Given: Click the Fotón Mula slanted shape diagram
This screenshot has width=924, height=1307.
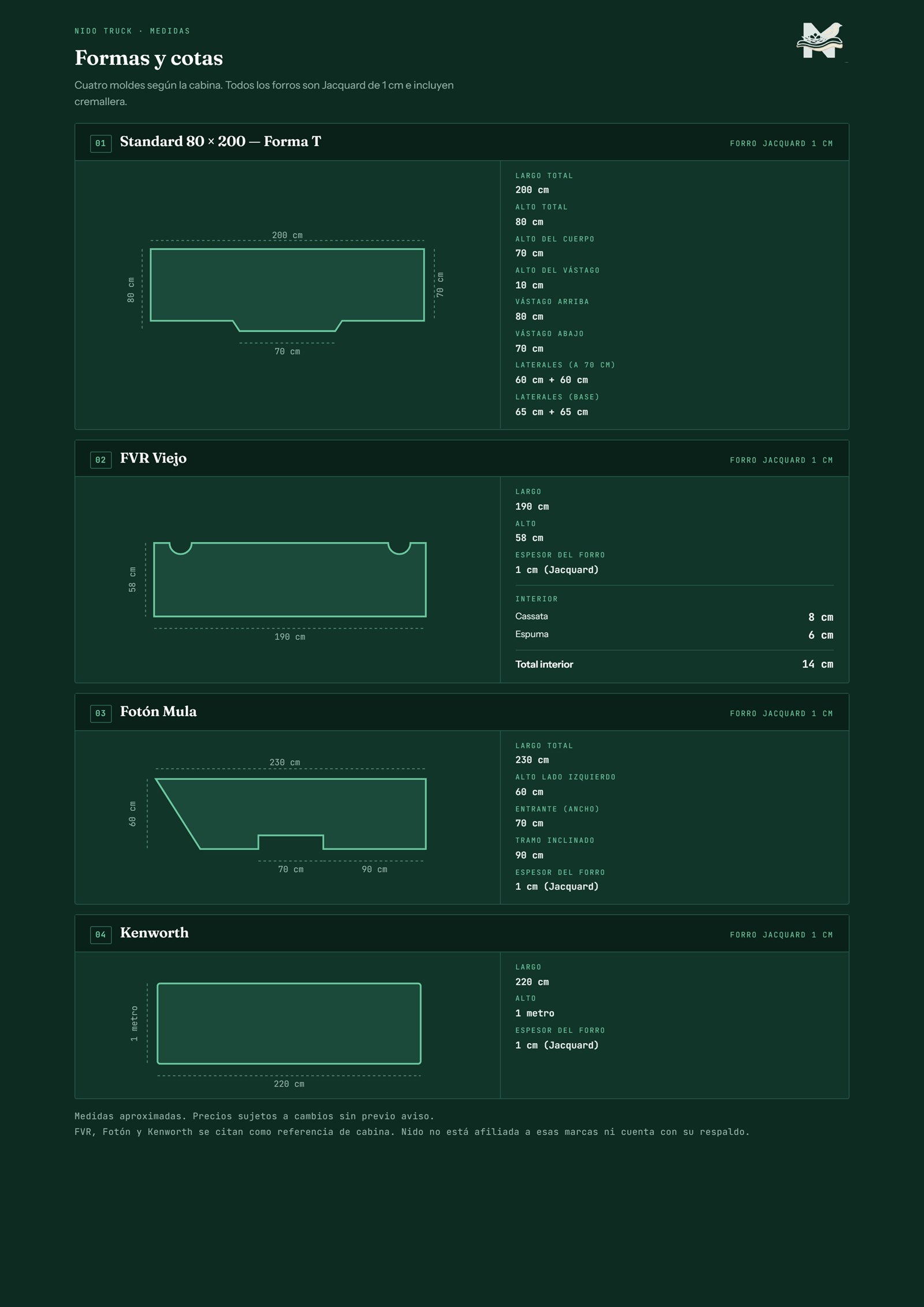Looking at the screenshot, I should point(290,814).
